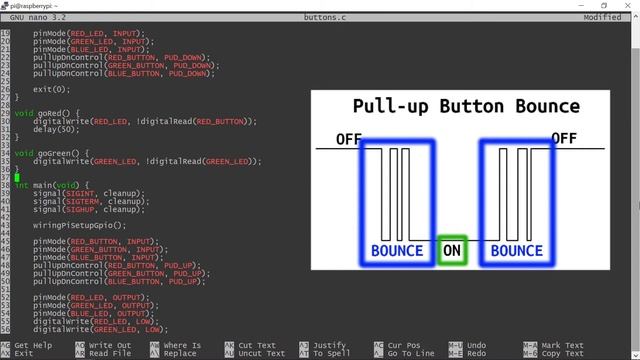640x360 pixels.
Task: Click the exit(0); line
Action: tap(52, 89)
